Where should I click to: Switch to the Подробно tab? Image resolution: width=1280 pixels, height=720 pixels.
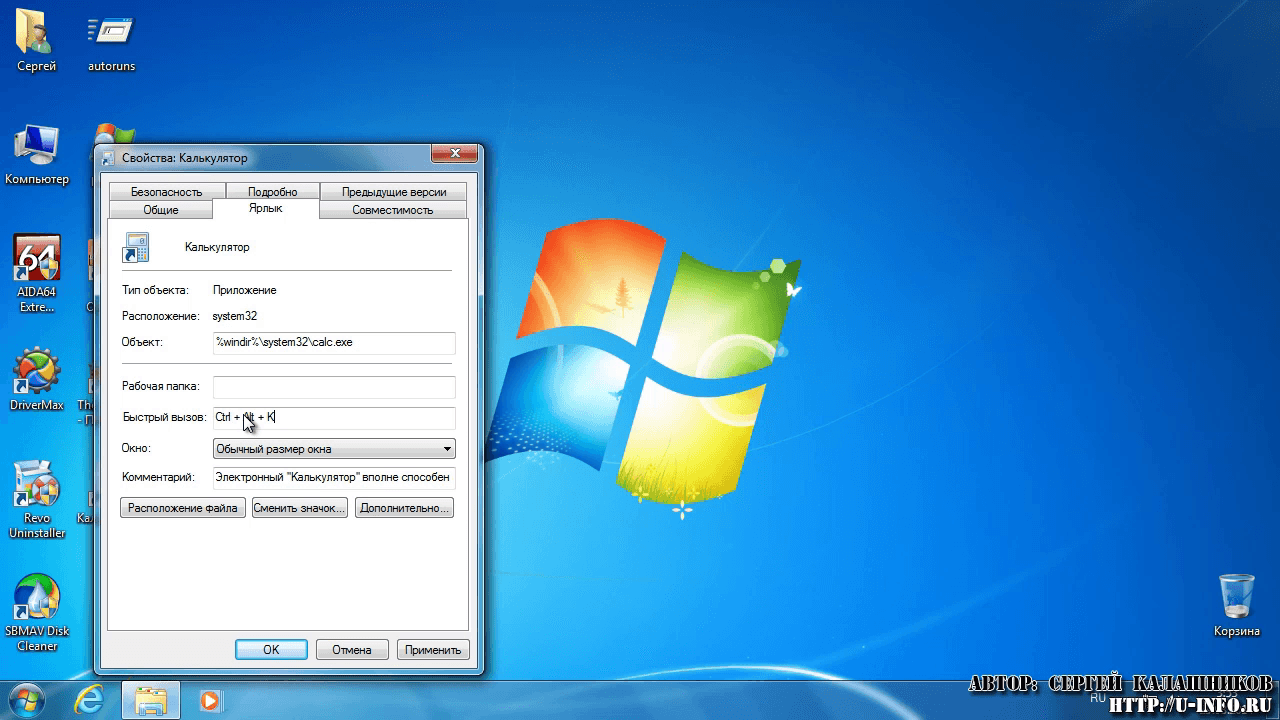pyautogui.click(x=272, y=192)
